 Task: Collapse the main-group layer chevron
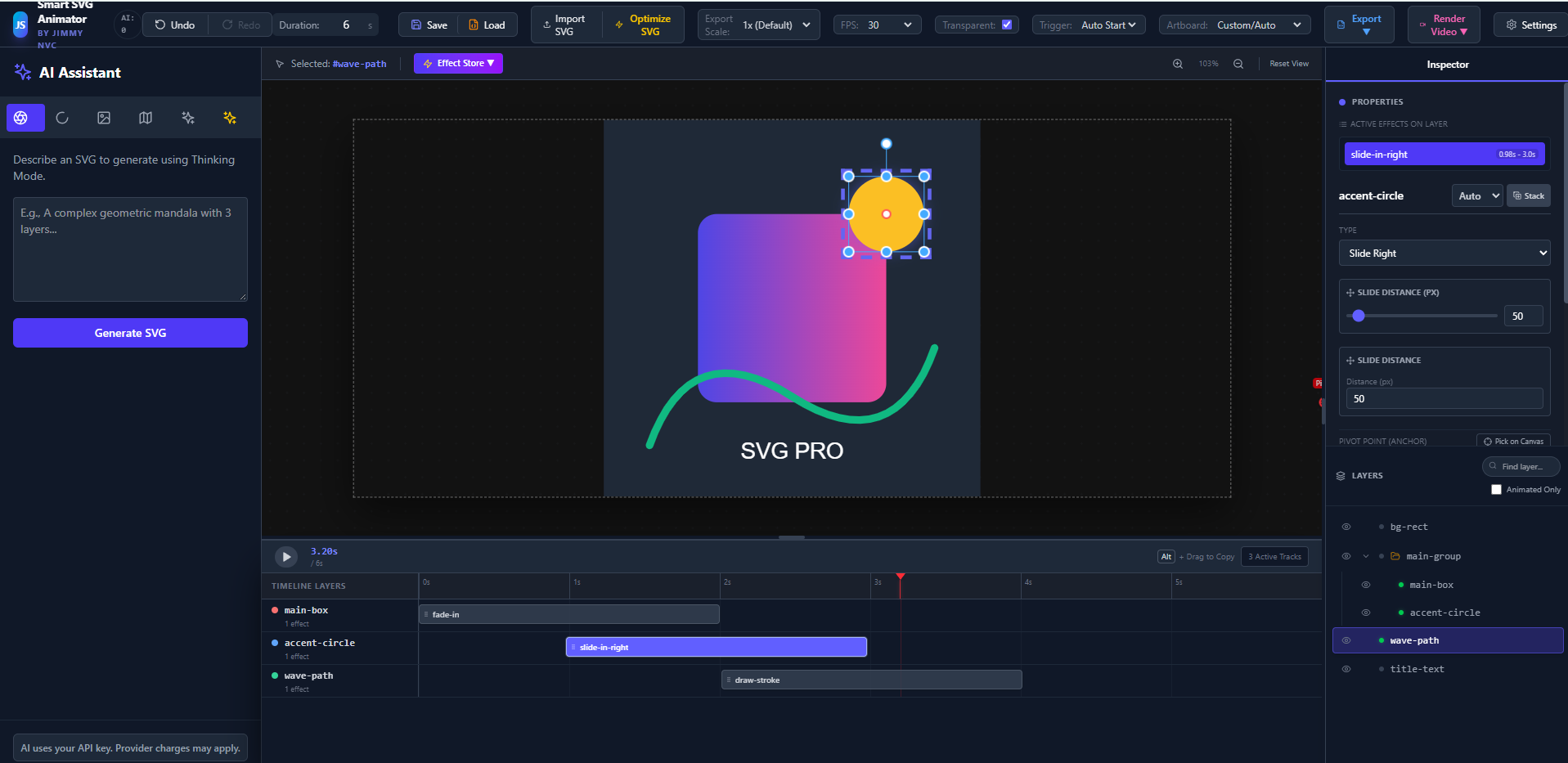tap(1366, 557)
